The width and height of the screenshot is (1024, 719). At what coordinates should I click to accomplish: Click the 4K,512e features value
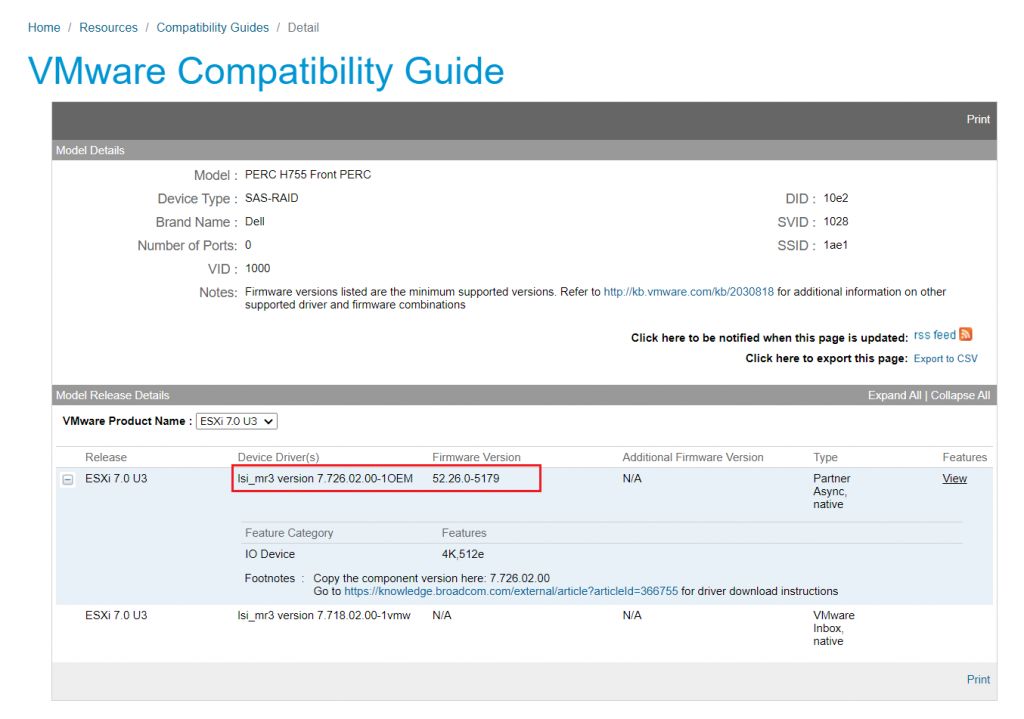pyautogui.click(x=462, y=554)
